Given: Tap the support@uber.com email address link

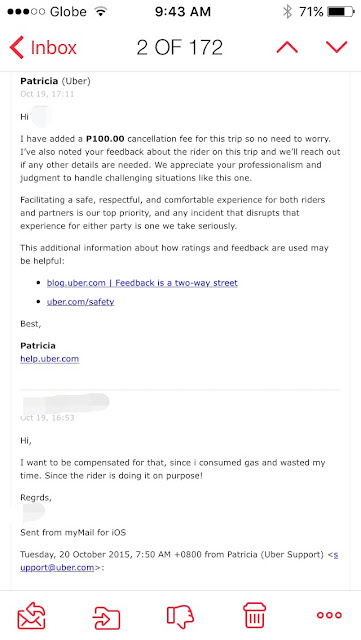Looking at the screenshot, I should point(179,561).
